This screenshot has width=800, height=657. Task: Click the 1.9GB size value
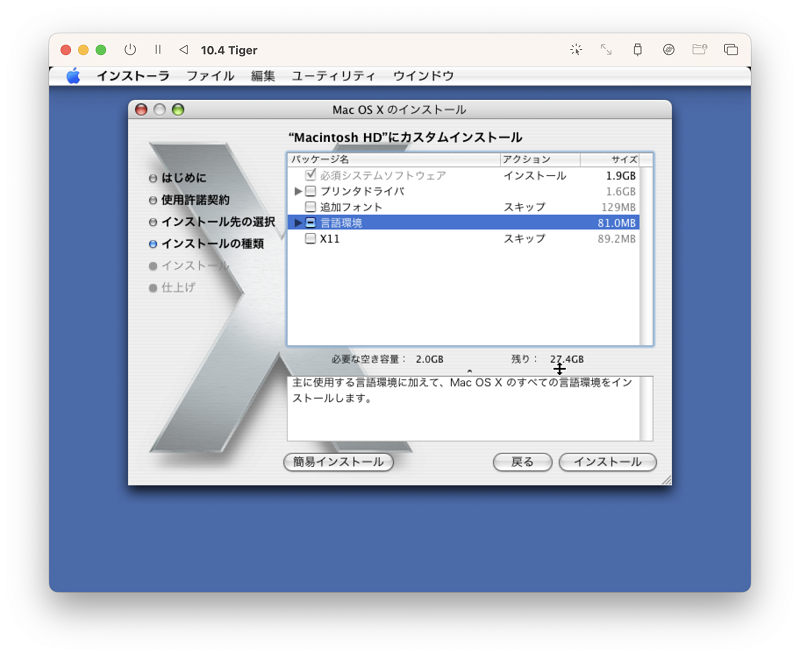click(621, 176)
